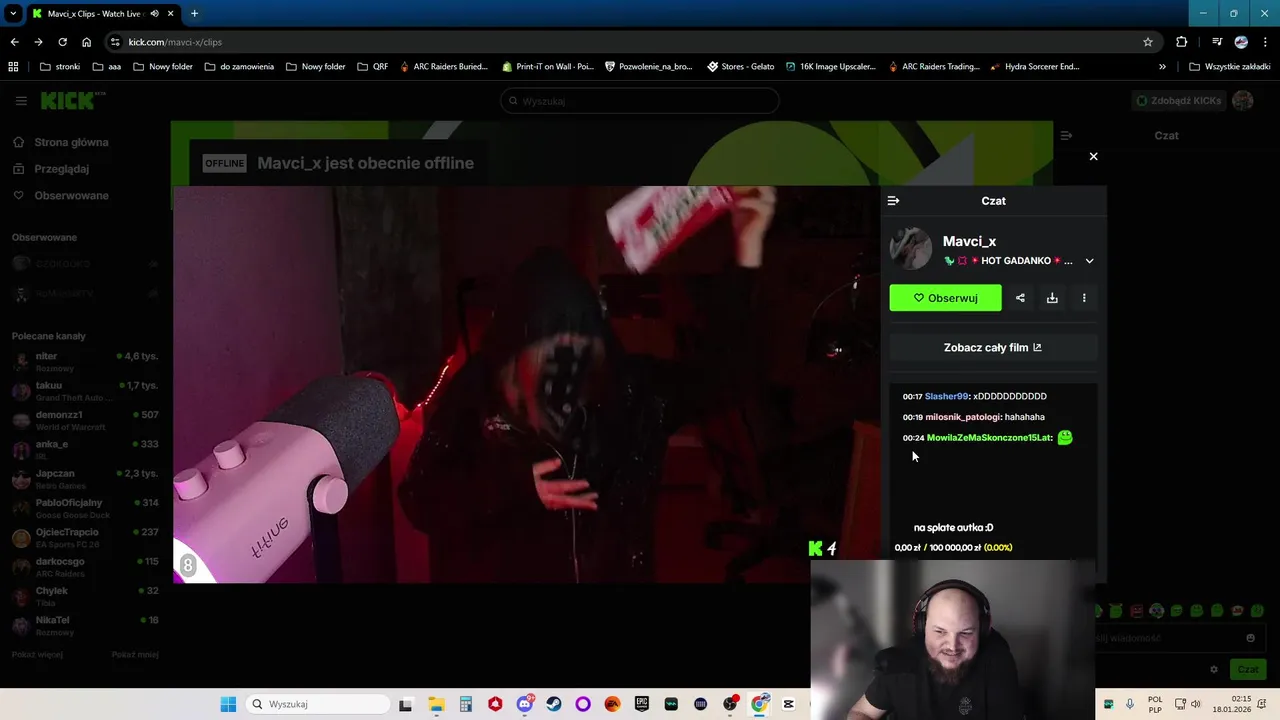Click the milosnik_patologi username in chat
The image size is (1280, 720).
click(963, 417)
